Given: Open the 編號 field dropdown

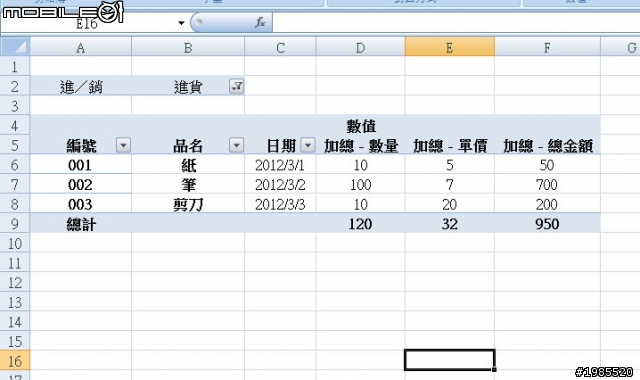Looking at the screenshot, I should coord(123,145).
